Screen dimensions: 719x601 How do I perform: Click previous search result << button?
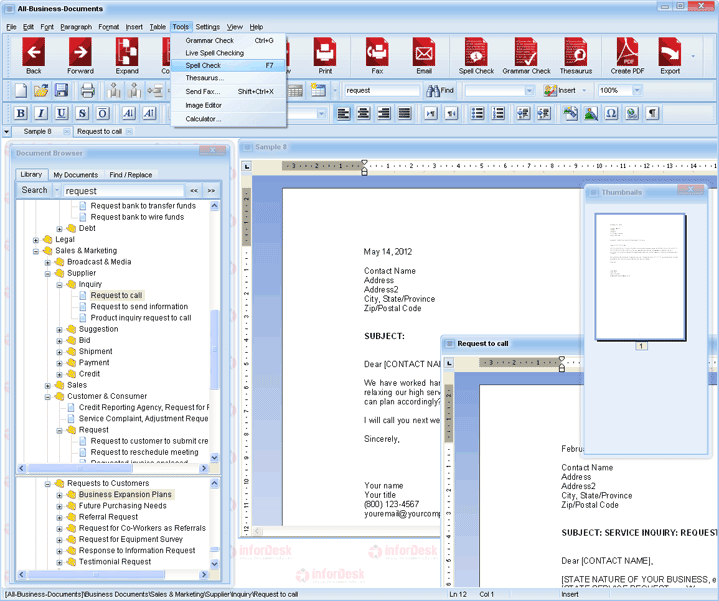[x=194, y=190]
